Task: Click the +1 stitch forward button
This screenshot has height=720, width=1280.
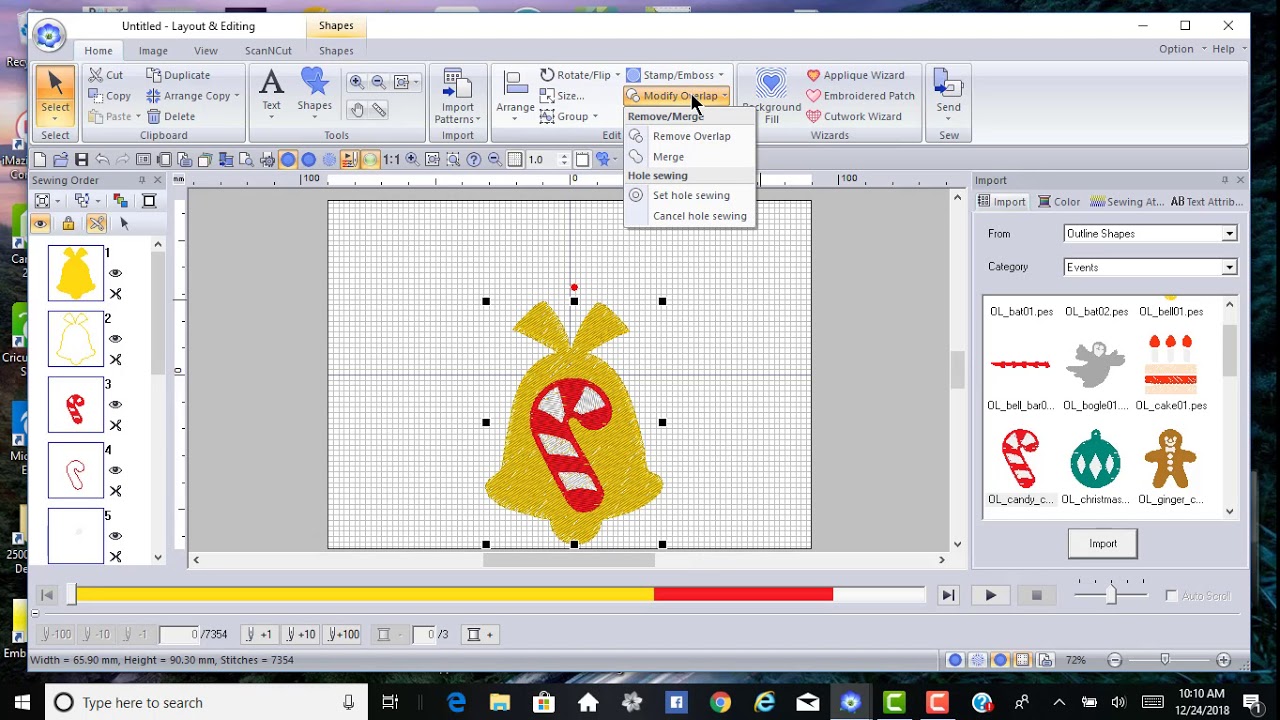Action: click(x=260, y=635)
